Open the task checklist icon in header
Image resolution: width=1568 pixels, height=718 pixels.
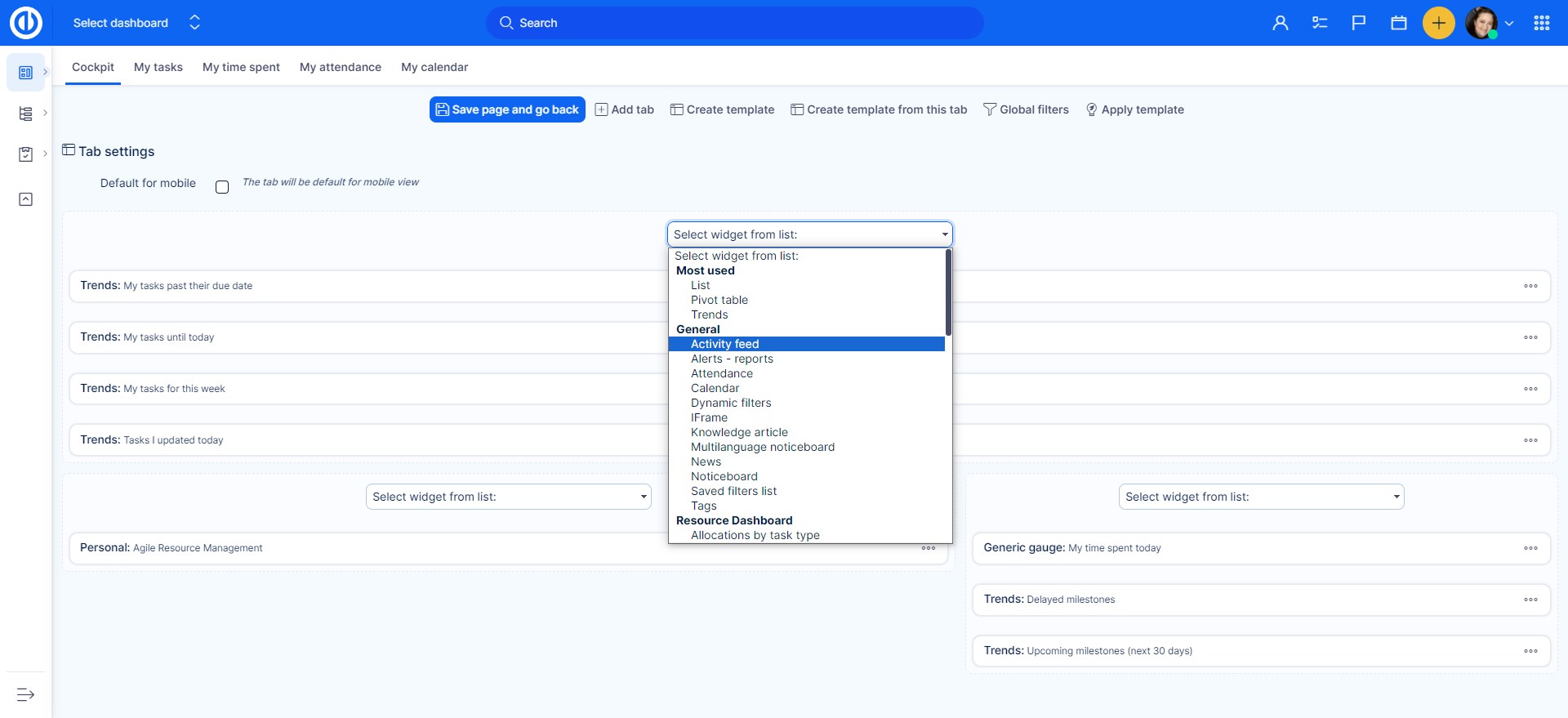pos(1320,23)
